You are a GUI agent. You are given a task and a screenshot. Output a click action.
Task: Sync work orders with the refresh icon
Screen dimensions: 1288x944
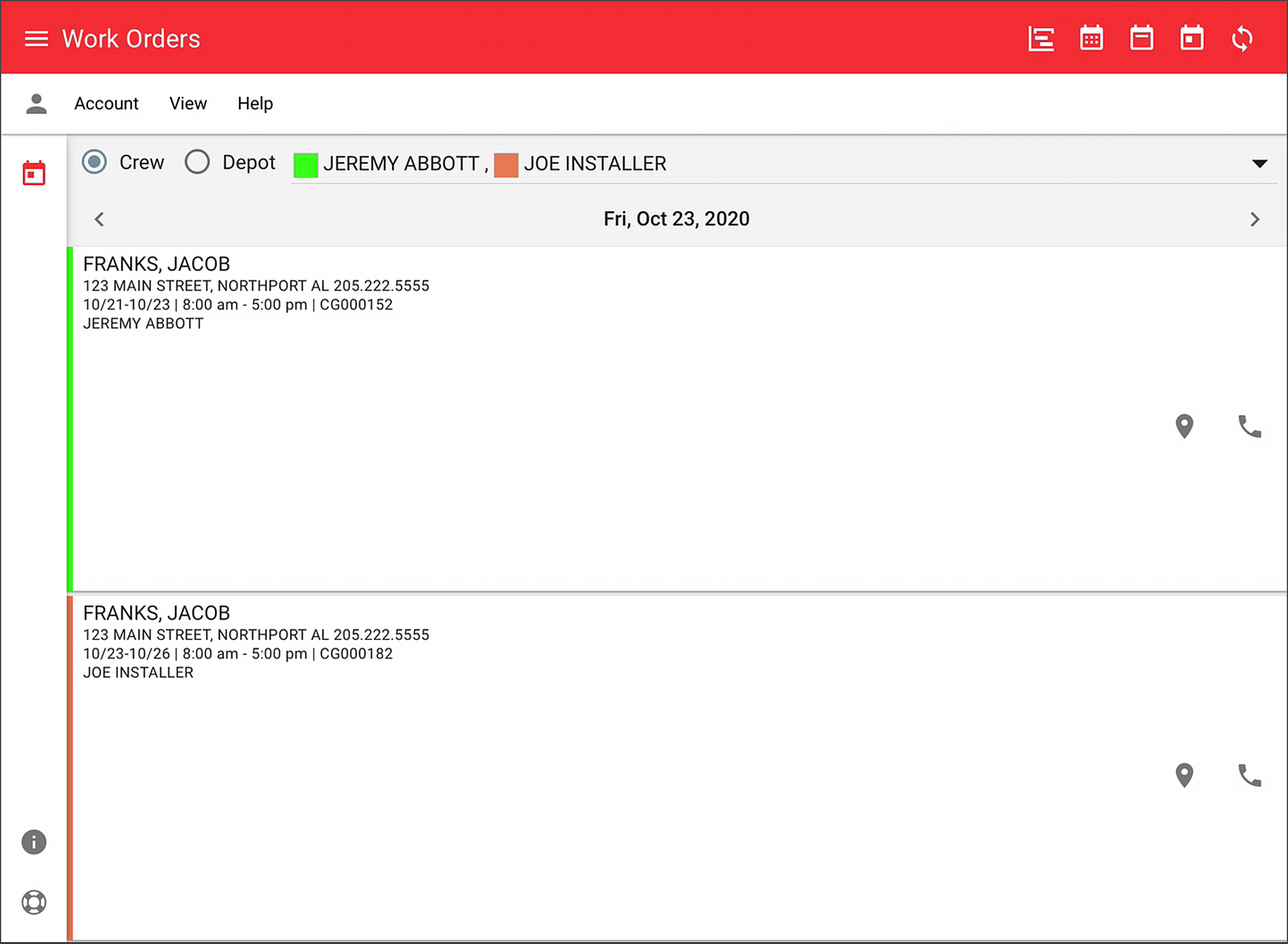tap(1242, 38)
